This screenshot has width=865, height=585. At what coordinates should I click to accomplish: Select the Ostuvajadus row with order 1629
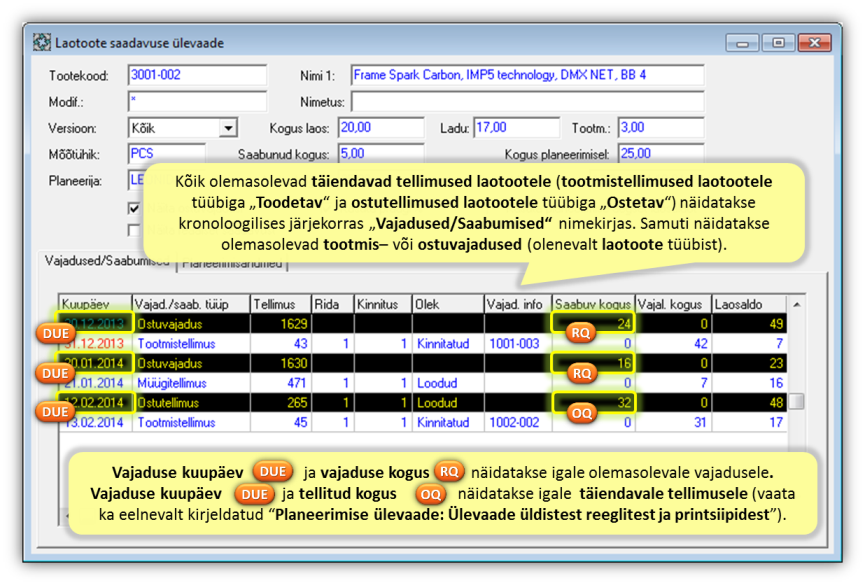(x=423, y=324)
